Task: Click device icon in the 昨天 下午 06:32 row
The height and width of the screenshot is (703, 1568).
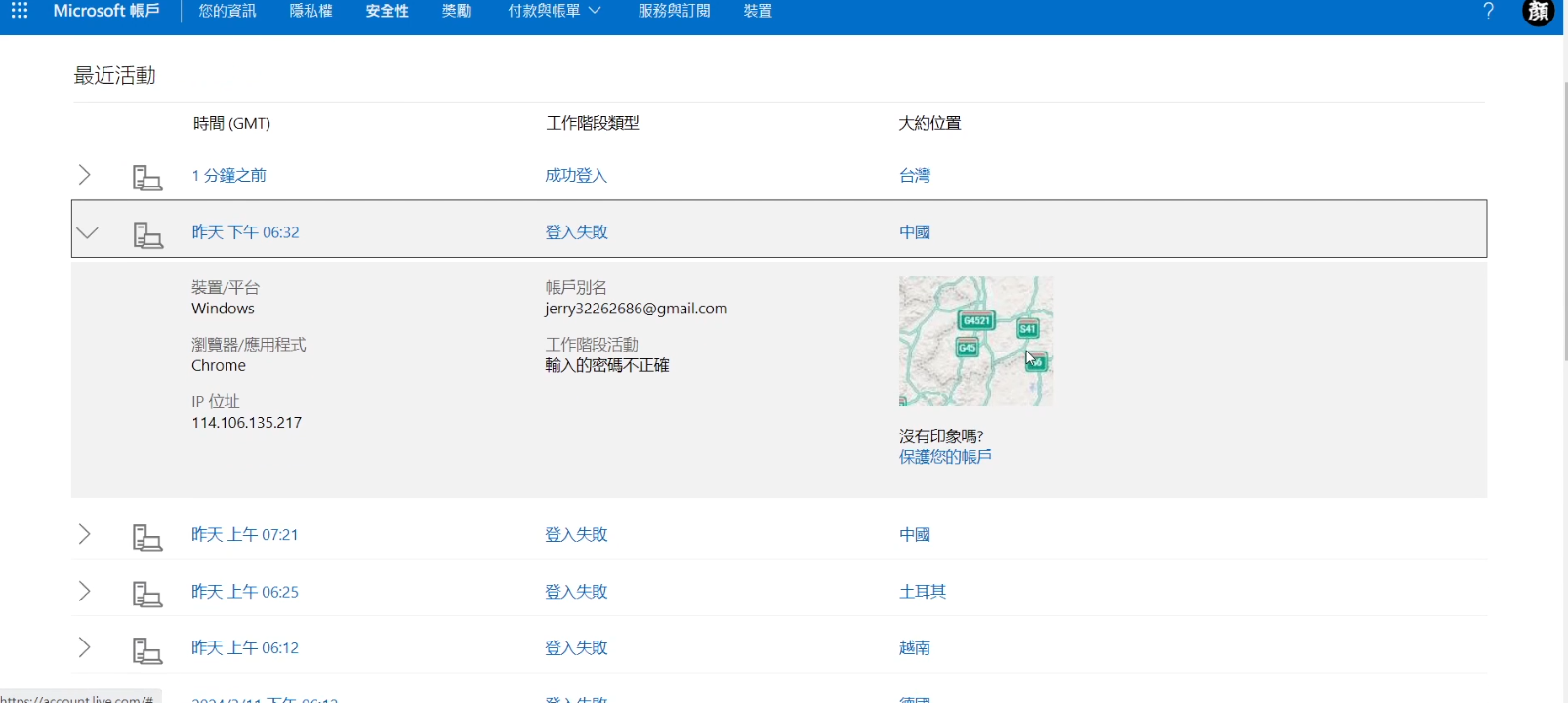Action: pyautogui.click(x=147, y=234)
